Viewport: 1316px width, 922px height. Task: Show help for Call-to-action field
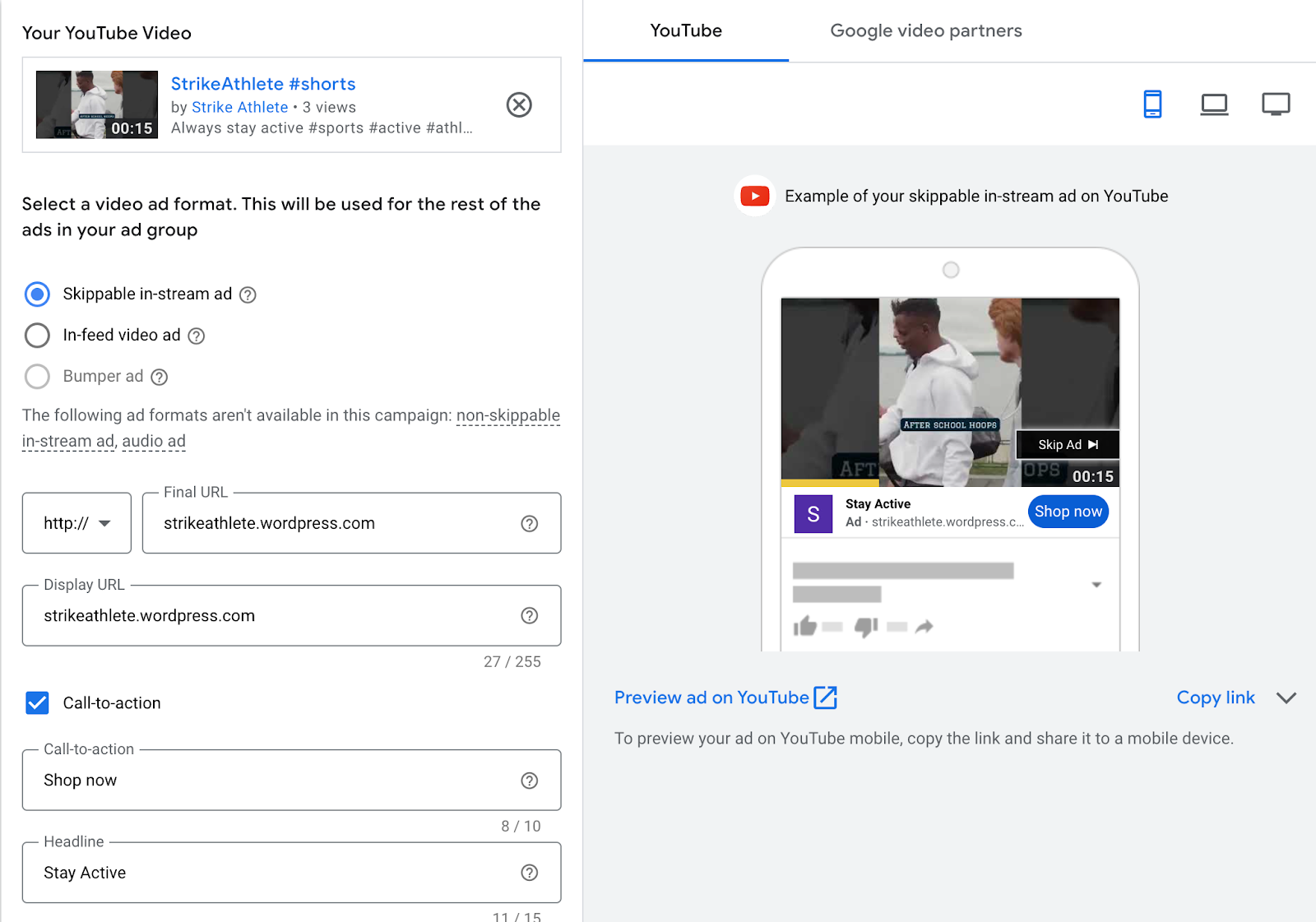click(530, 781)
